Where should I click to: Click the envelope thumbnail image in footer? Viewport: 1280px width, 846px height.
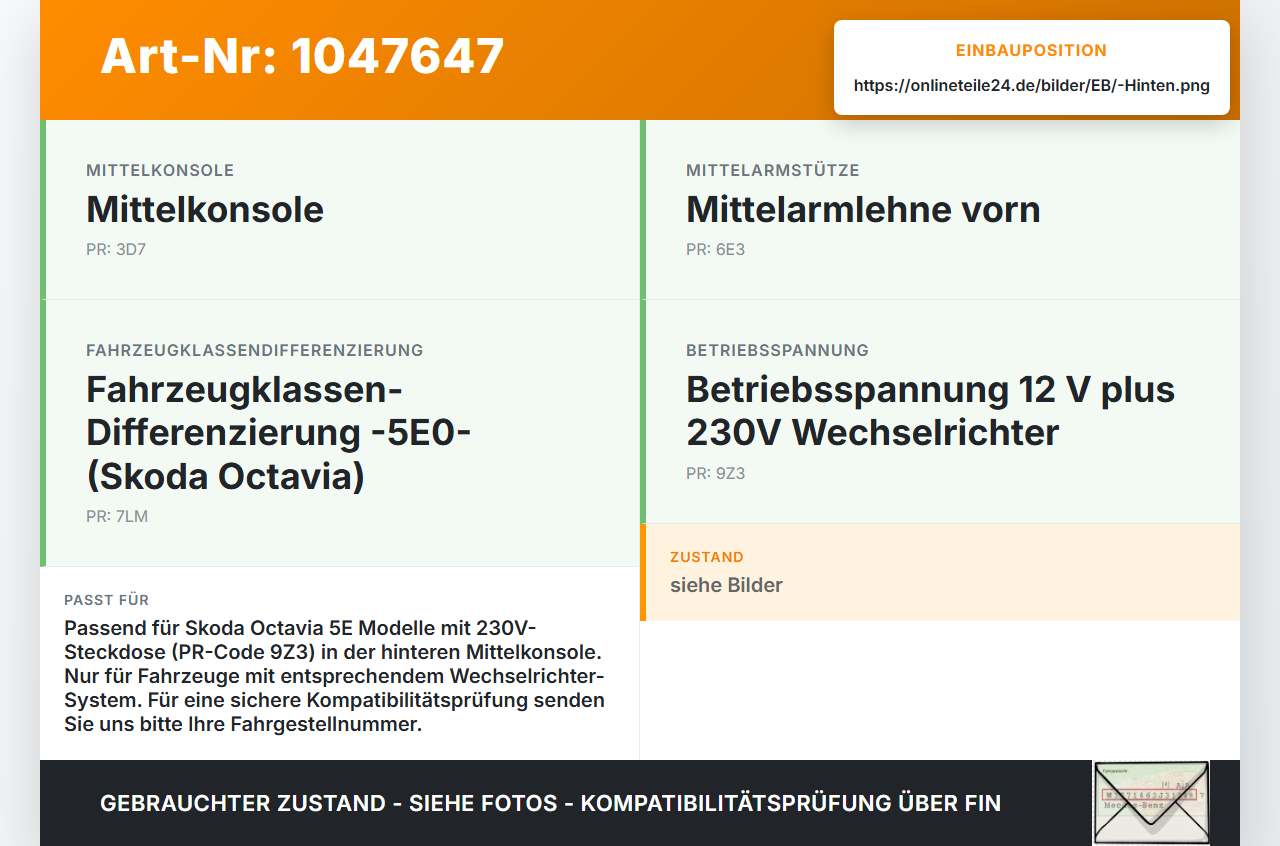pos(1151,803)
